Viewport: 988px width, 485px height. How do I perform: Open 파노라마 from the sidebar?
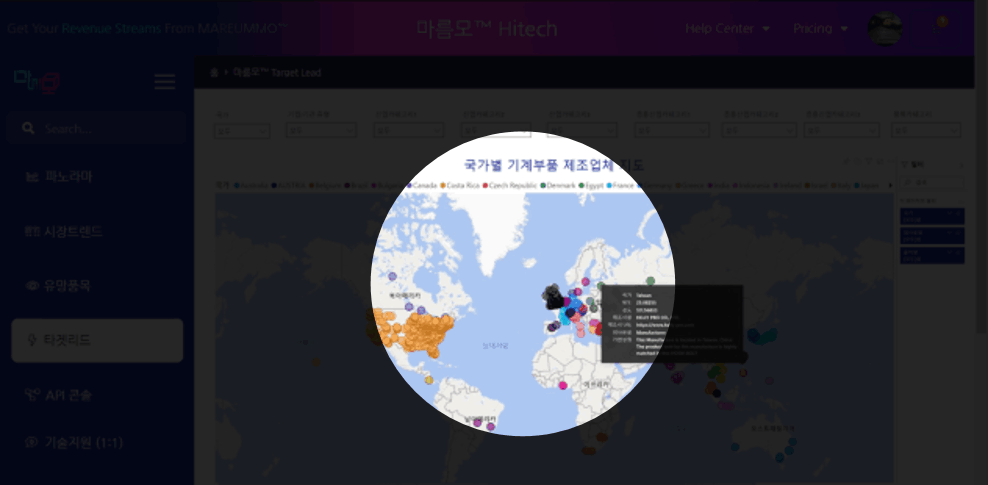[68, 177]
